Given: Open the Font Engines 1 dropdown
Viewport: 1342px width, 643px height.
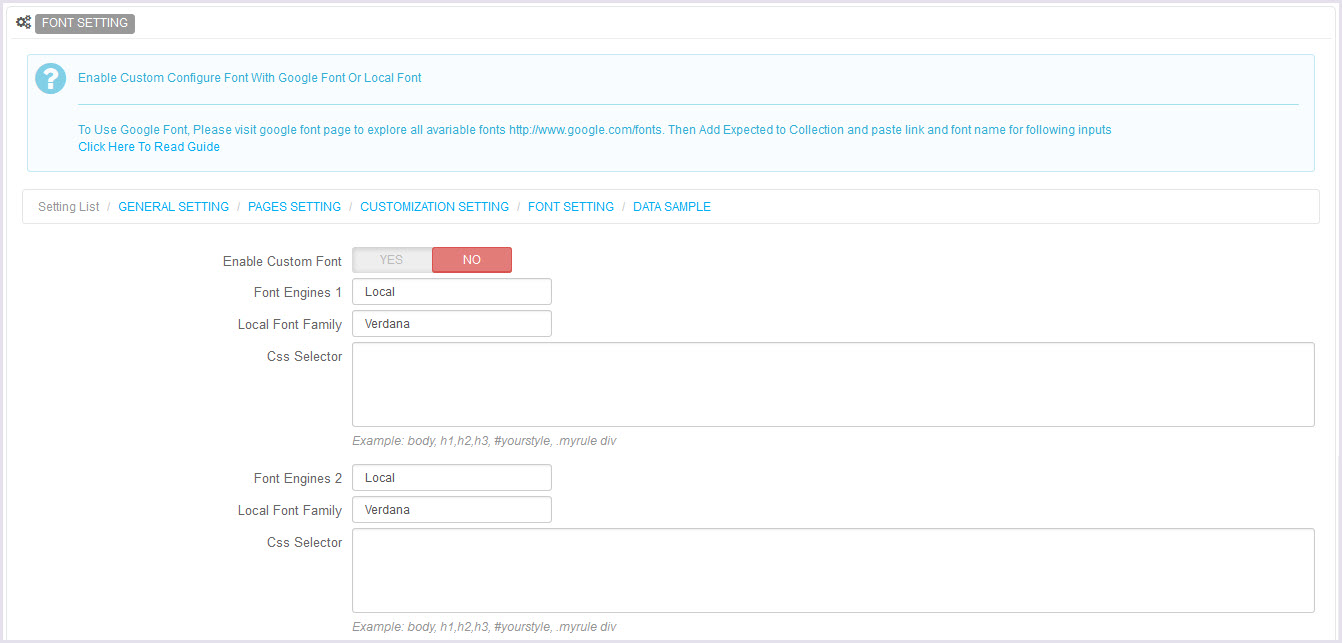Looking at the screenshot, I should coord(451,292).
